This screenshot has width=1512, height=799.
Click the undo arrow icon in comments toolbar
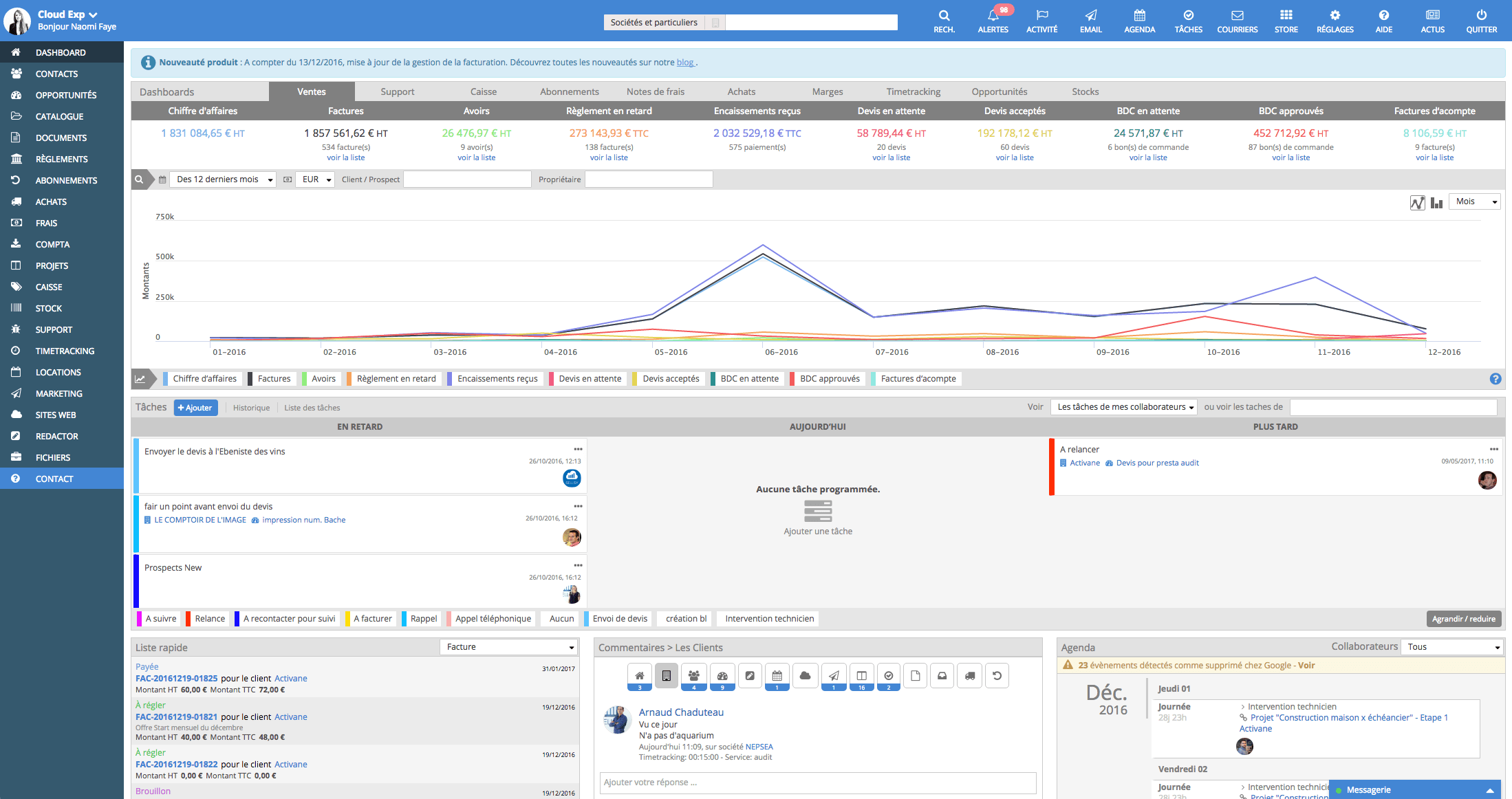tap(997, 676)
